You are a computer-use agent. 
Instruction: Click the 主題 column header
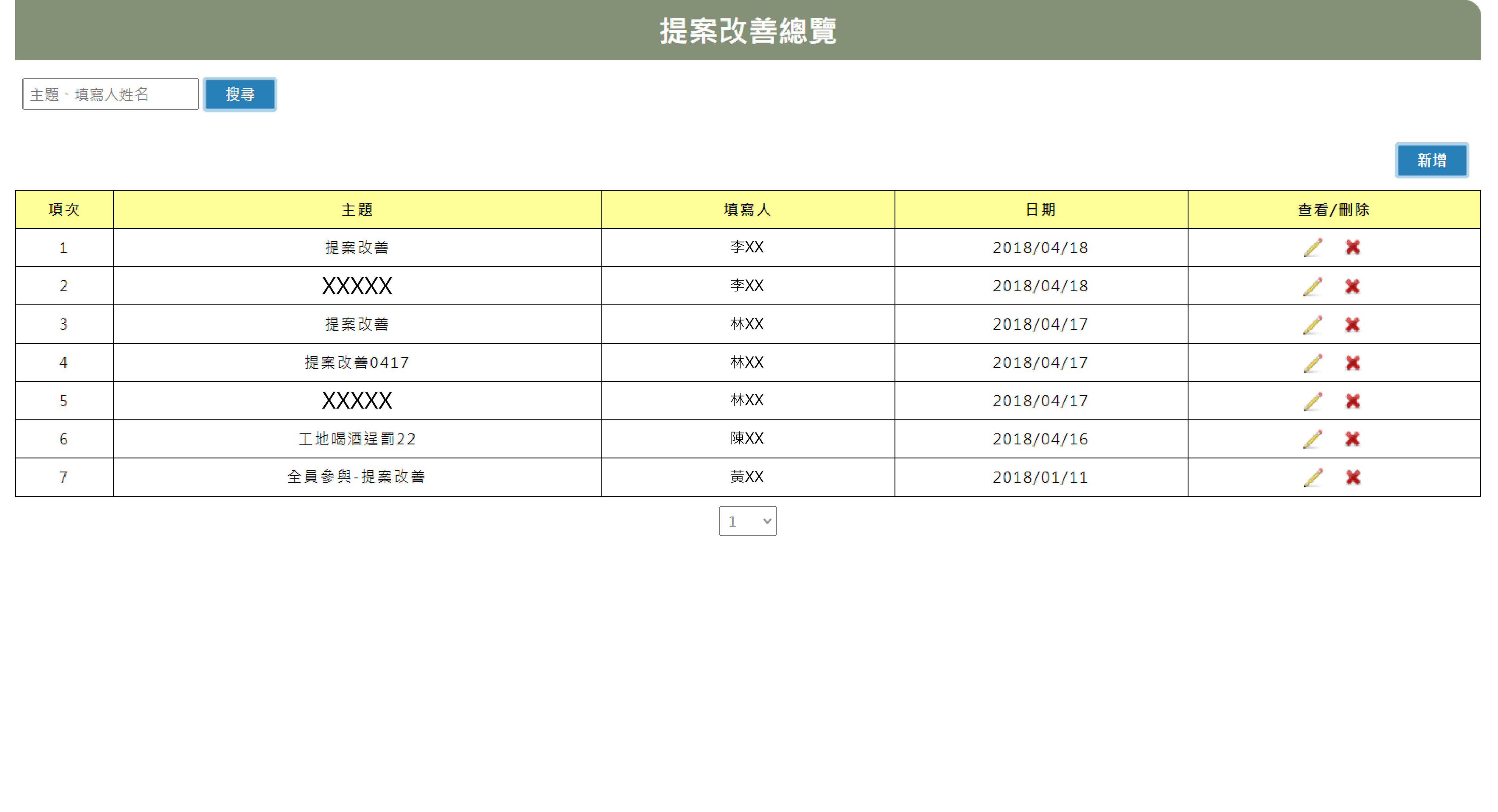[x=357, y=209]
